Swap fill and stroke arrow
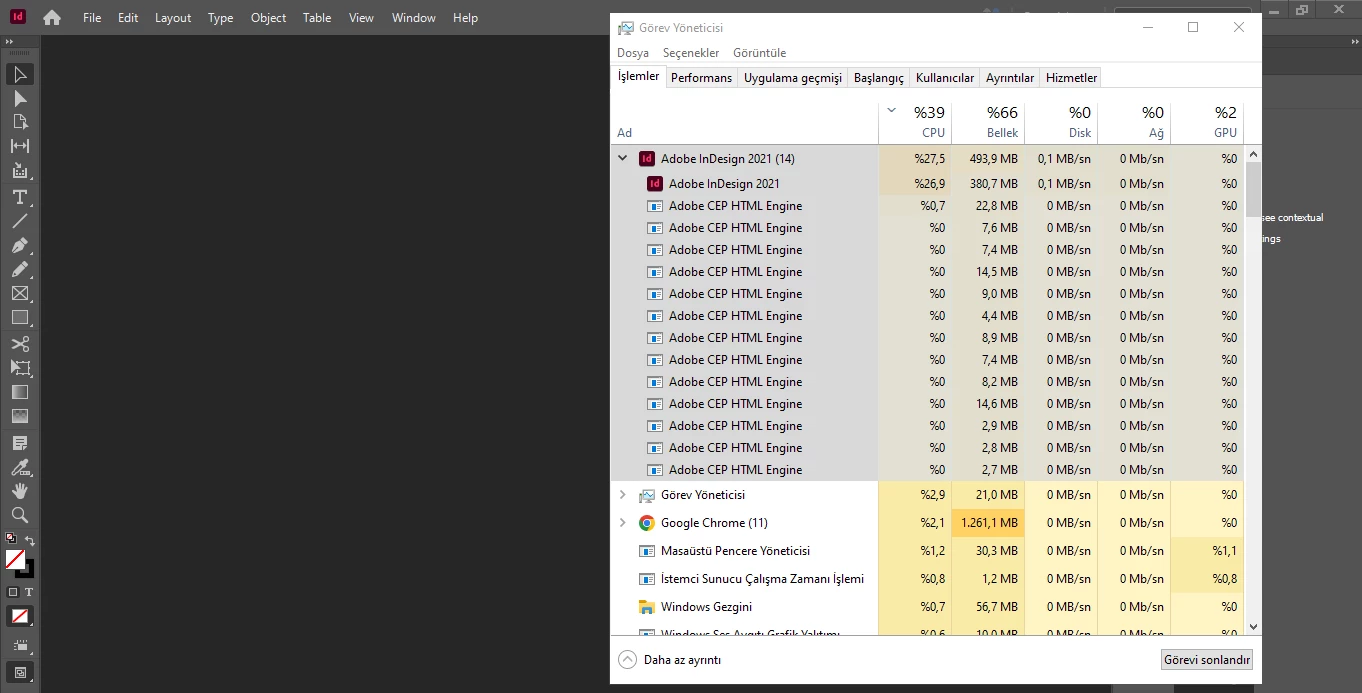Screen dimensions: 1362x693 pos(30,540)
